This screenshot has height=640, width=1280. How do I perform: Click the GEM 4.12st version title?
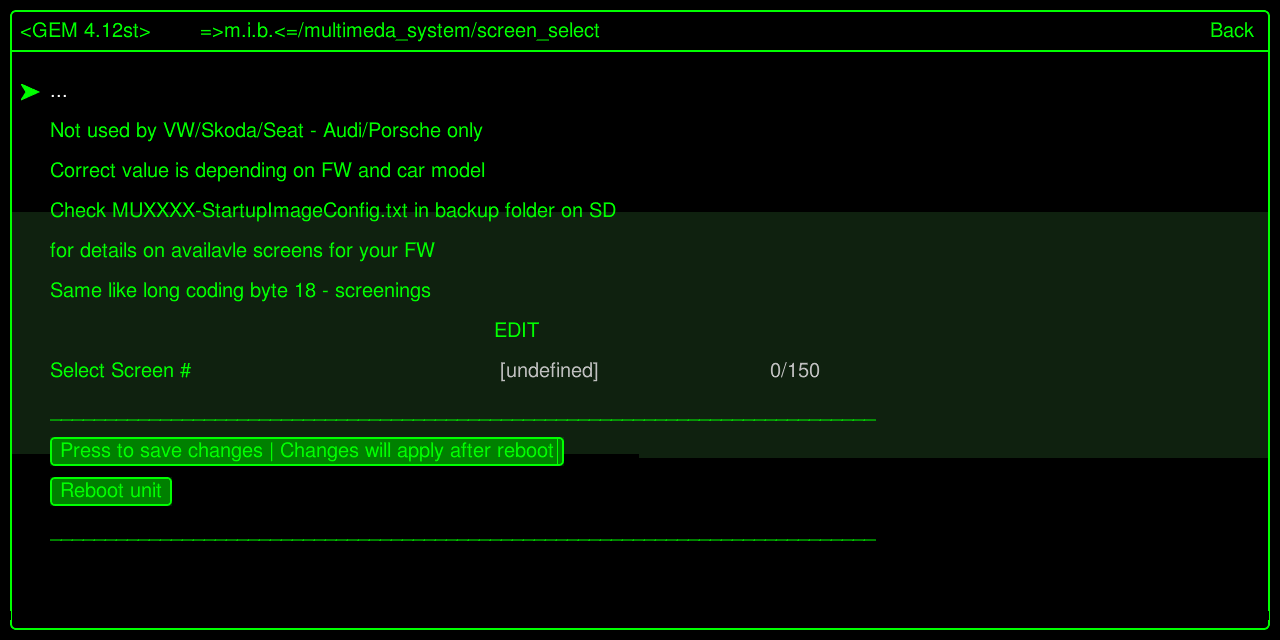pyautogui.click(x=85, y=31)
